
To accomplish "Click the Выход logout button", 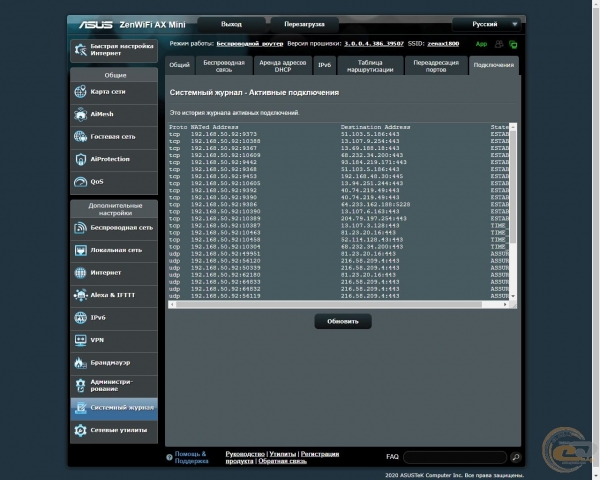I will (231, 24).
